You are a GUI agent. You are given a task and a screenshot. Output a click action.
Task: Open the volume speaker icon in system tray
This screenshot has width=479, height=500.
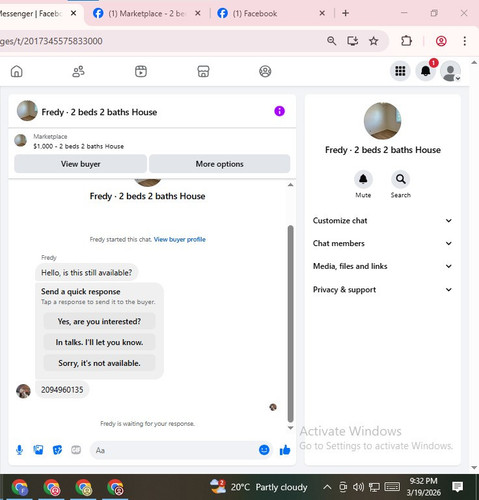pos(358,487)
